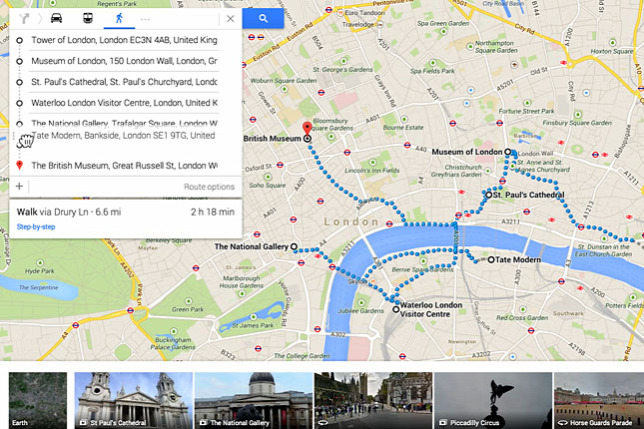Select the driving car travel mode
Viewport: 644px width, 429px height.
56,18
